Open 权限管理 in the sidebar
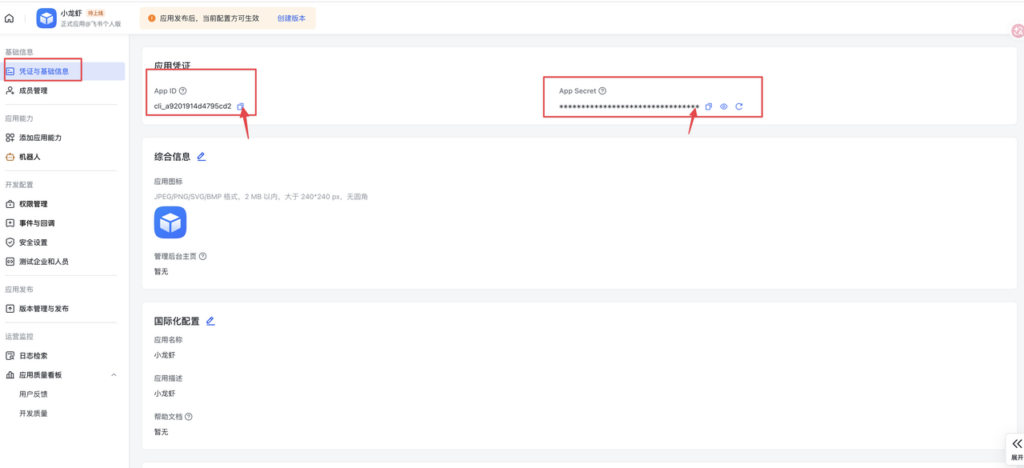Image resolution: width=1024 pixels, height=468 pixels. pyautogui.click(x=33, y=204)
